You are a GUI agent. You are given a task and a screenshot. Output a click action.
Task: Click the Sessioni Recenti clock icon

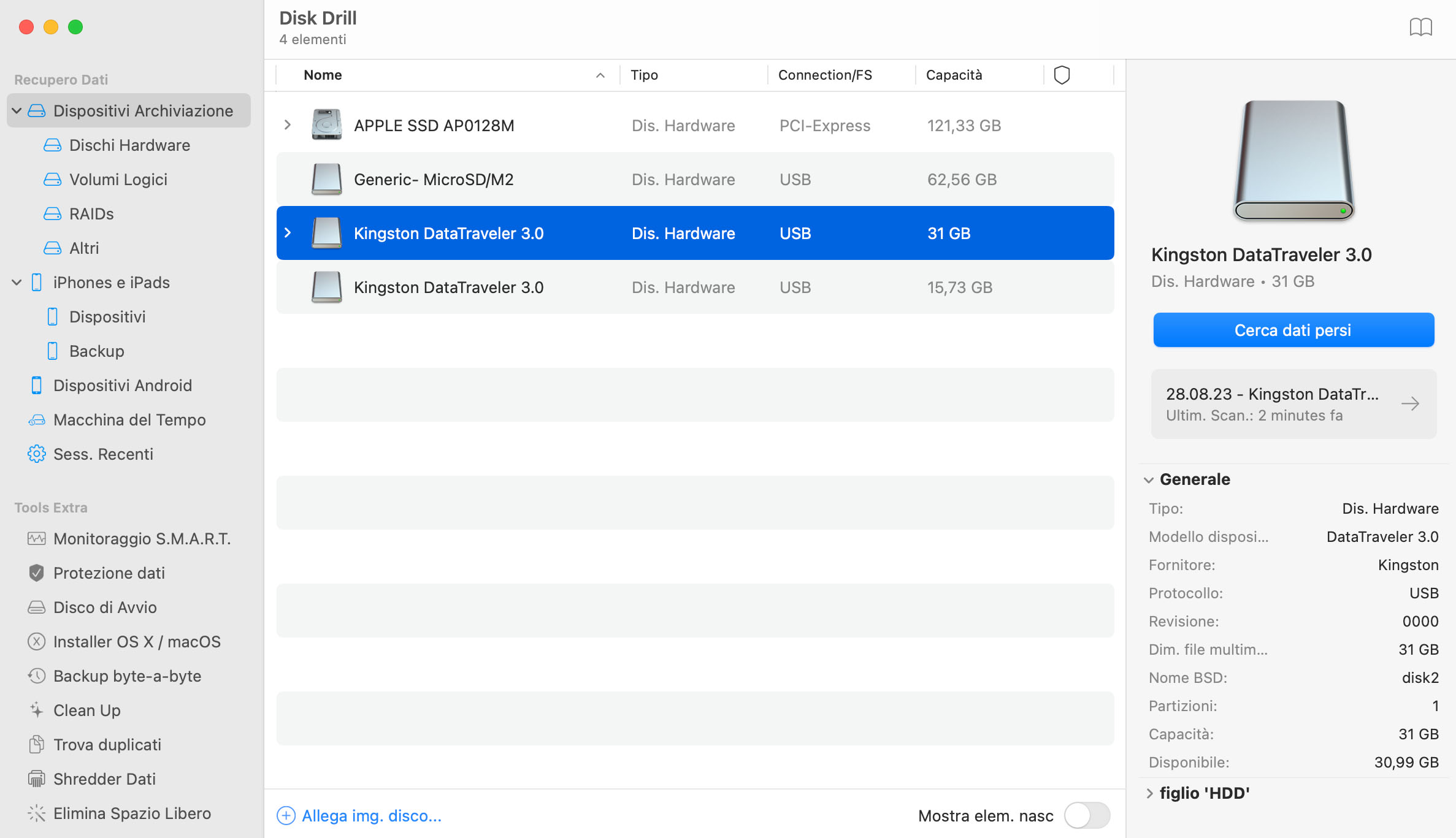tap(35, 454)
